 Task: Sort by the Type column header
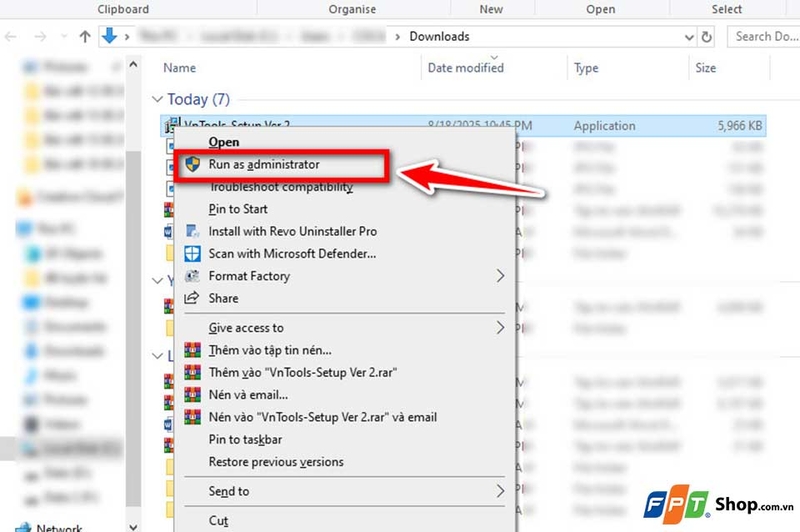[586, 68]
